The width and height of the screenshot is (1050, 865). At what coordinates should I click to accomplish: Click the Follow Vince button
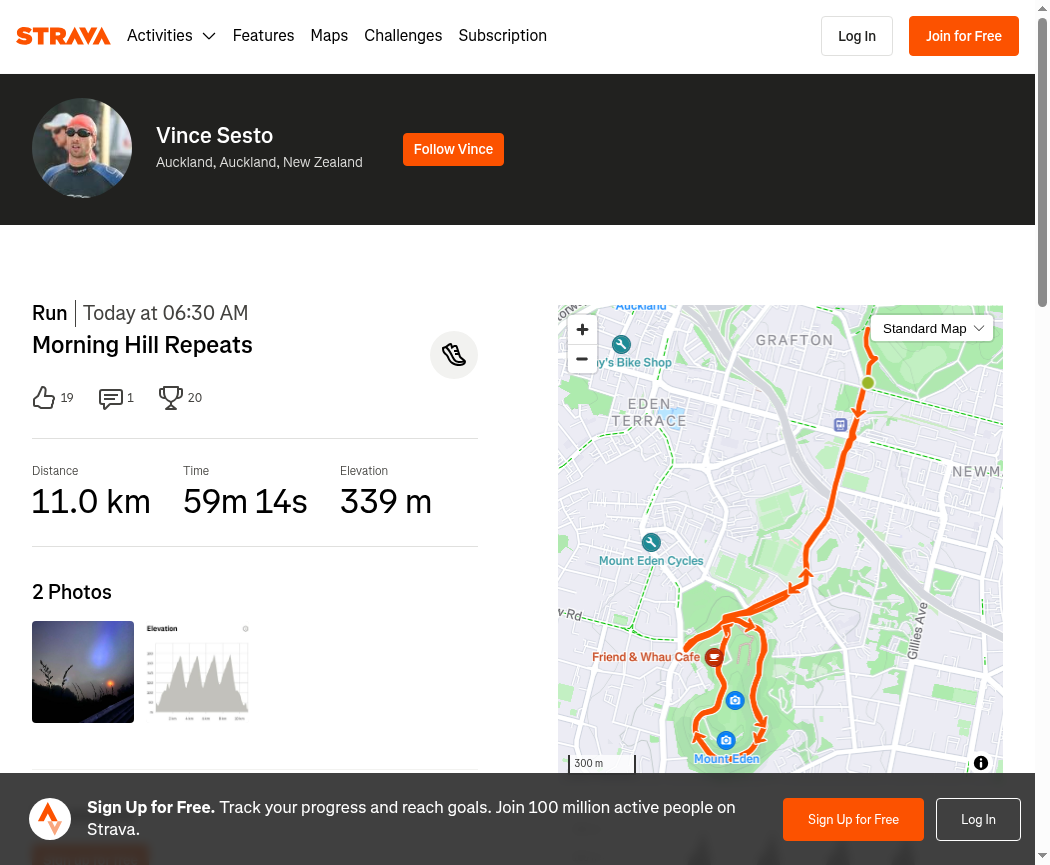453,149
